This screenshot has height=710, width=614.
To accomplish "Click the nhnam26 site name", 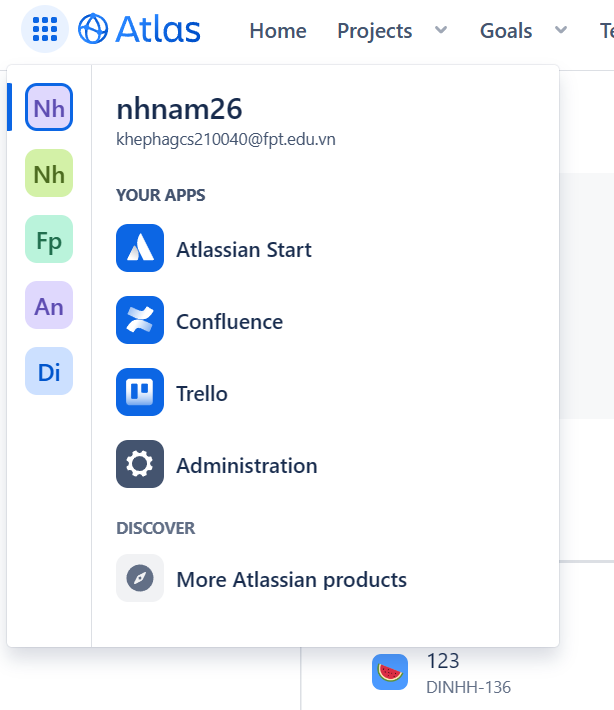I will pos(179,109).
